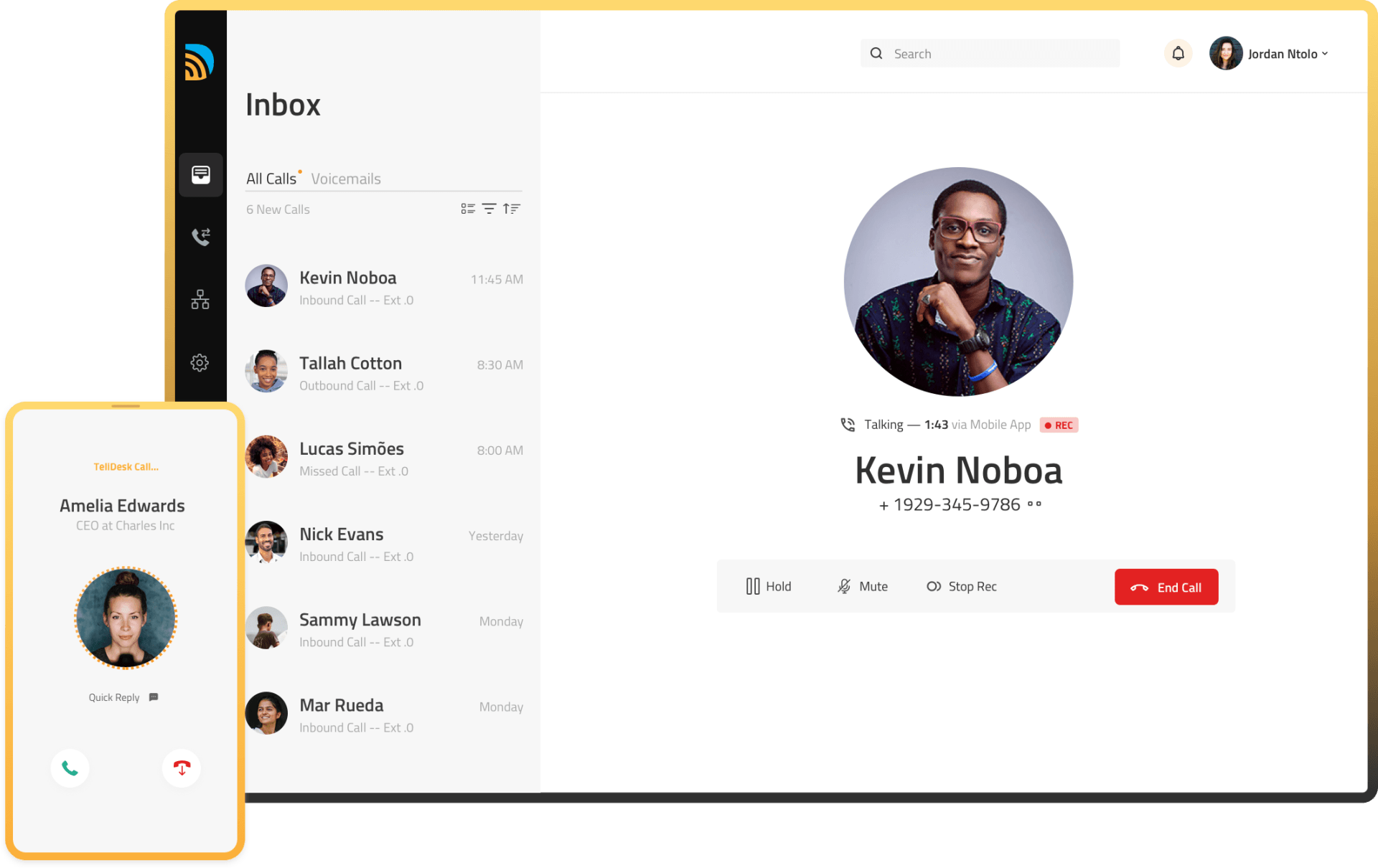Viewport: 1378px width, 868px height.
Task: Click the Search input field
Action: pos(990,54)
